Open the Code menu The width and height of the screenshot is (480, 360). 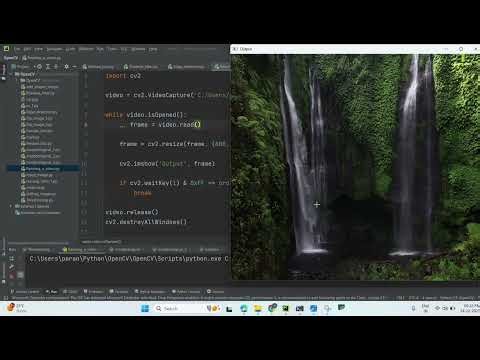[x=70, y=49]
